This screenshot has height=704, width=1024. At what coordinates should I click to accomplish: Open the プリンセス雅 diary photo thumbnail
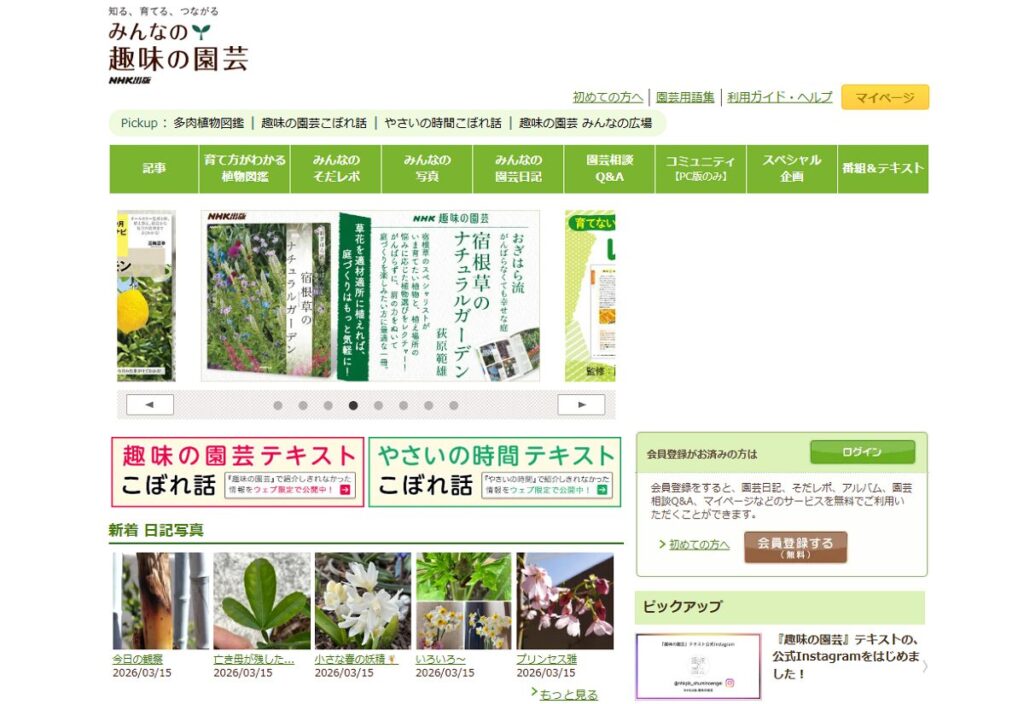coord(565,601)
